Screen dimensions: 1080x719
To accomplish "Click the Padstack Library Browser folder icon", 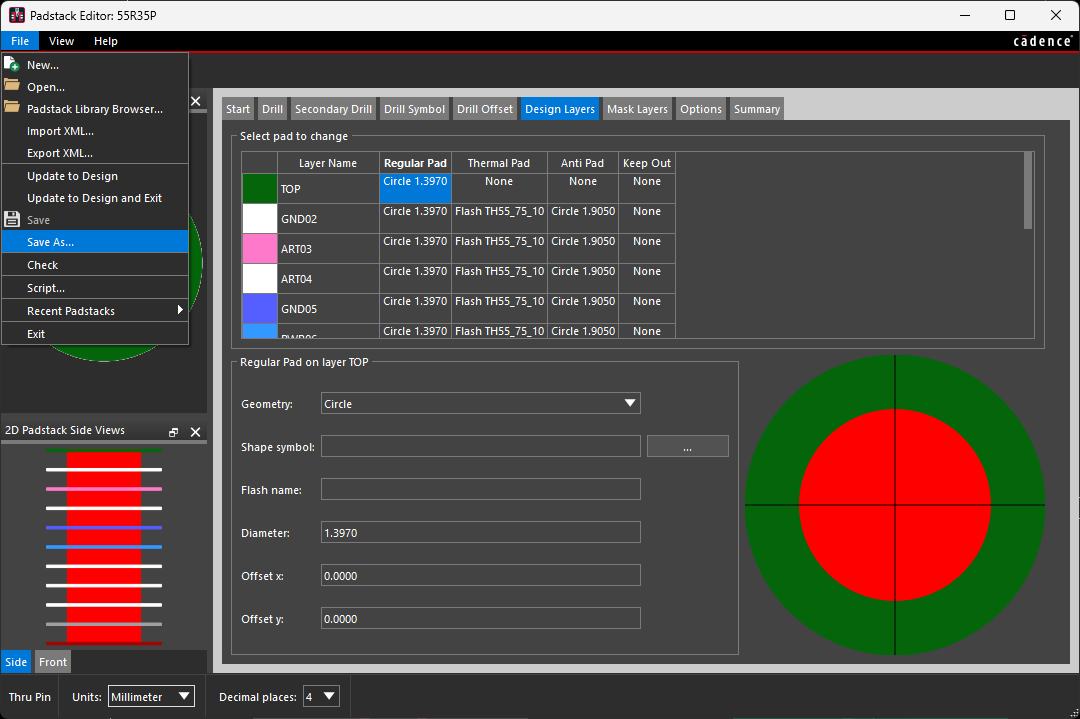I will [12, 108].
